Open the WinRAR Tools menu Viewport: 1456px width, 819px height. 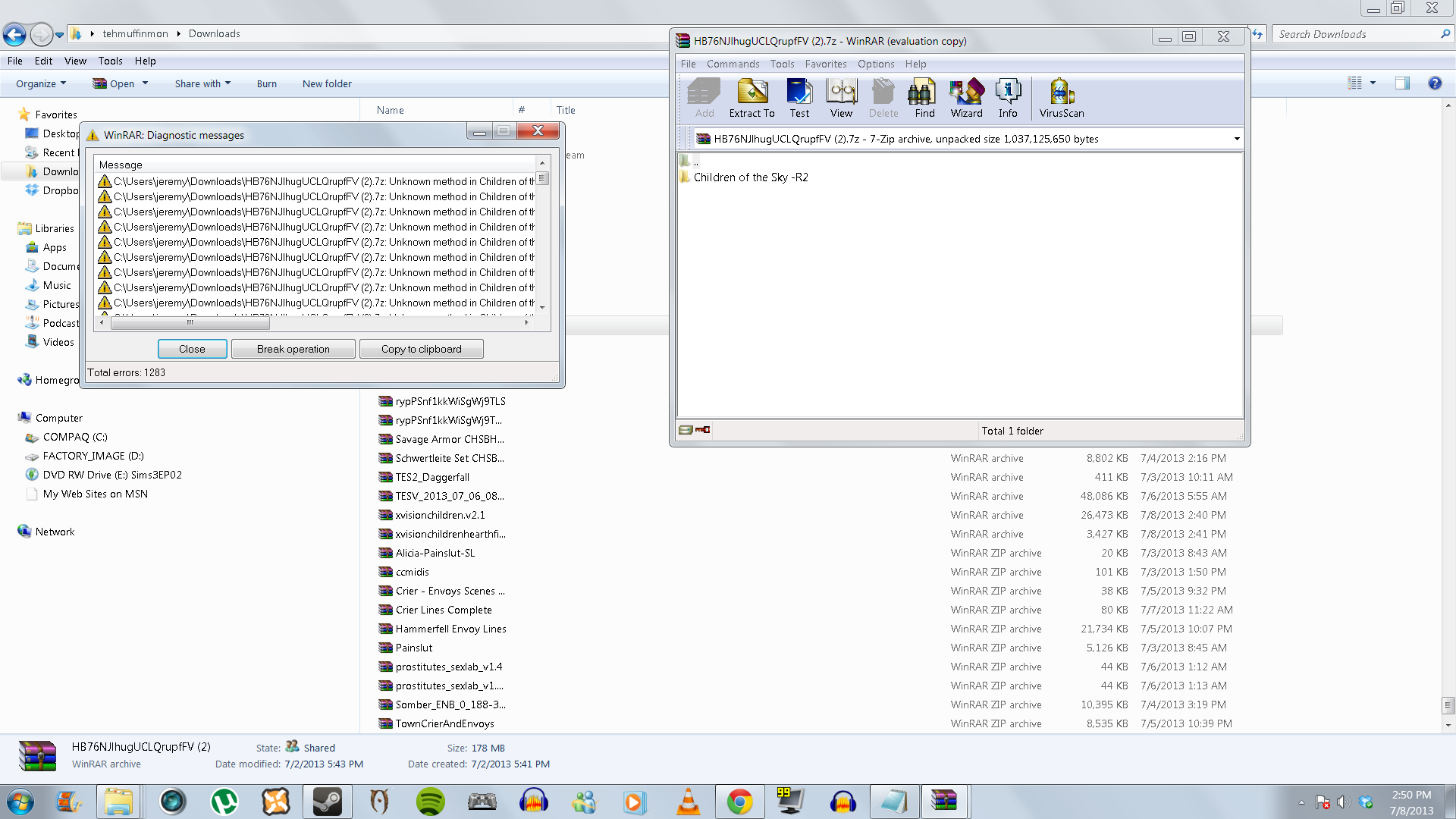[782, 64]
